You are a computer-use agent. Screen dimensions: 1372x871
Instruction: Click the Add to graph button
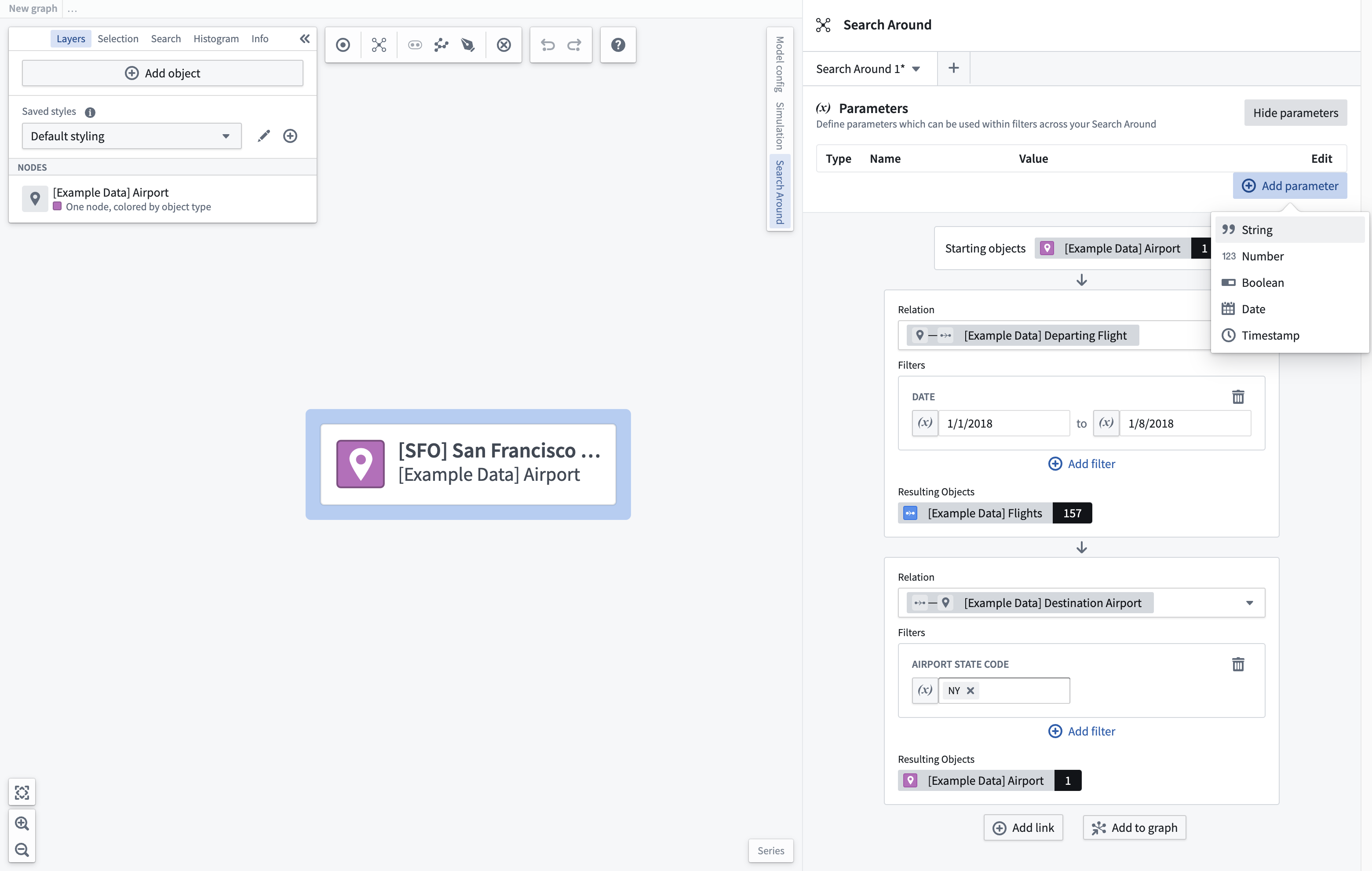(1134, 828)
